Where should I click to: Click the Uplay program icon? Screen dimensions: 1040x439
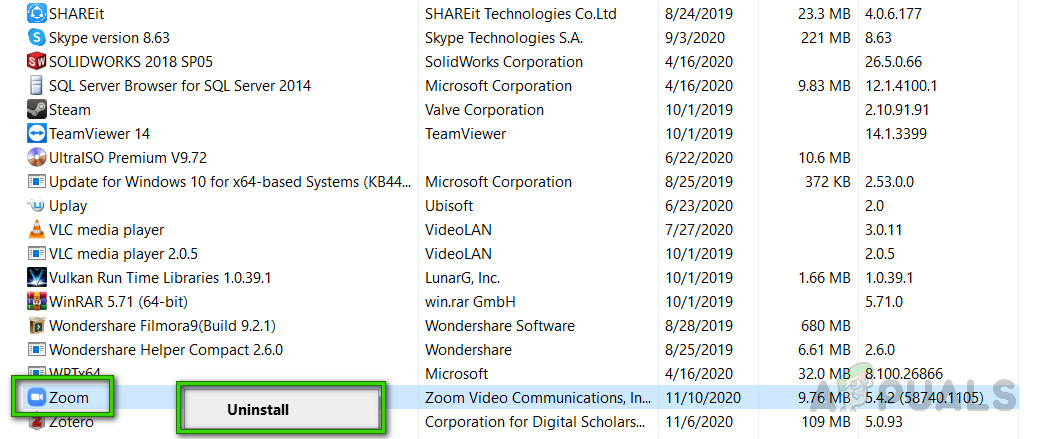[36, 206]
